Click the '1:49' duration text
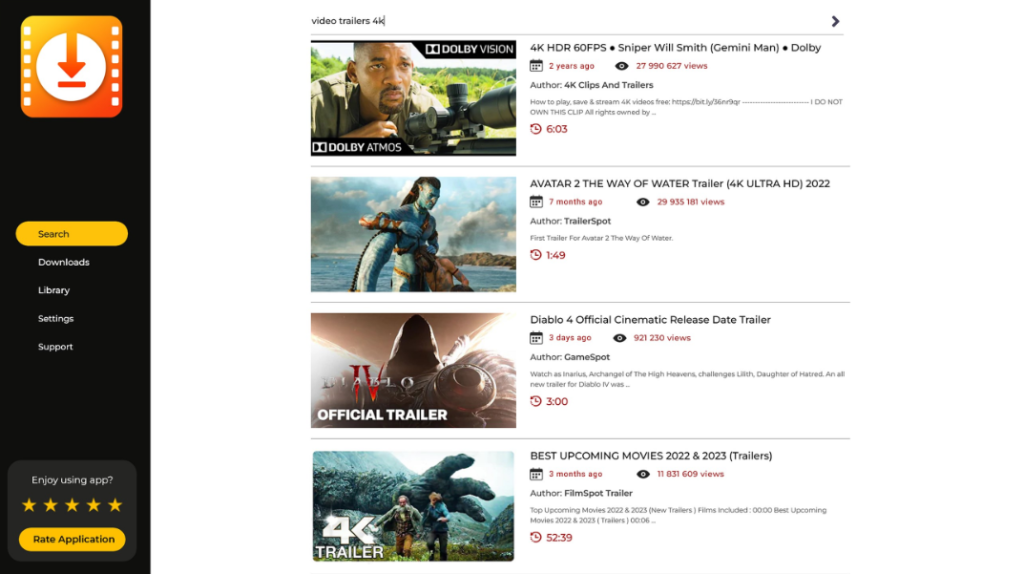Image resolution: width=1024 pixels, height=574 pixels. click(x=556, y=255)
